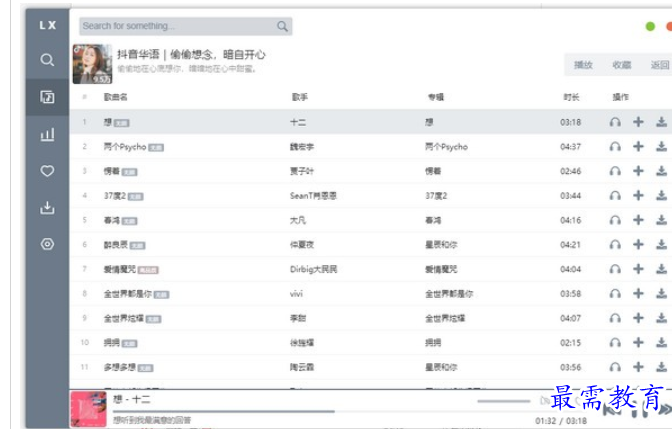The height and width of the screenshot is (429, 672).
Task: Play song 5 (04:16) via headphones icon
Action: click(x=615, y=220)
